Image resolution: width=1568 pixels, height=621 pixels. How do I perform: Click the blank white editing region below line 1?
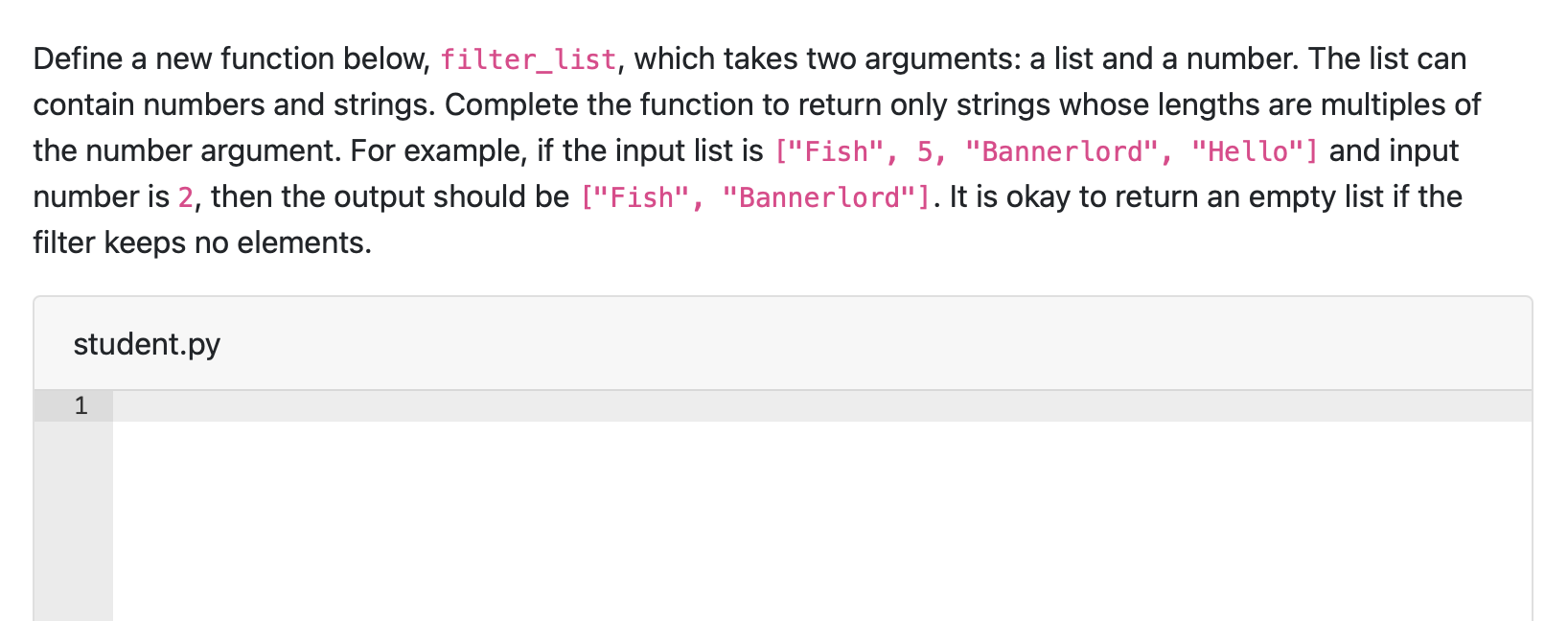767,517
